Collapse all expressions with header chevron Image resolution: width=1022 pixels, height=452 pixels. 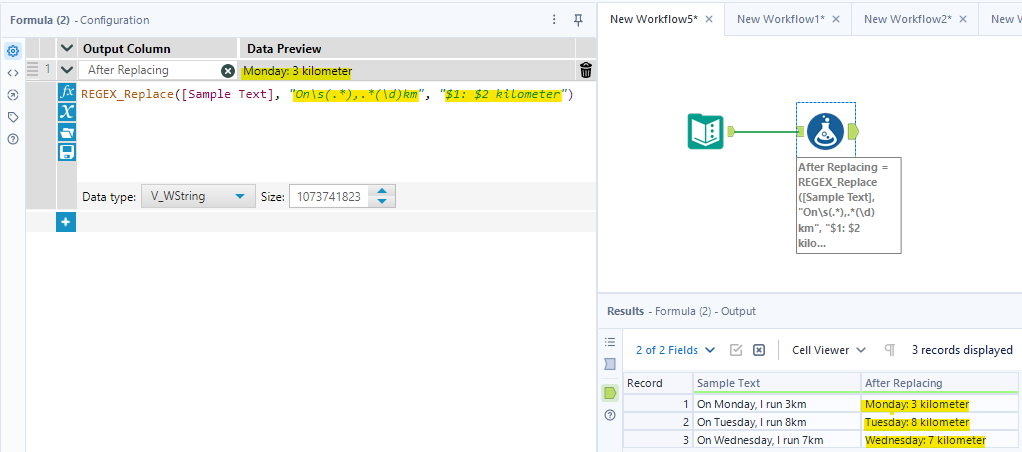point(66,48)
